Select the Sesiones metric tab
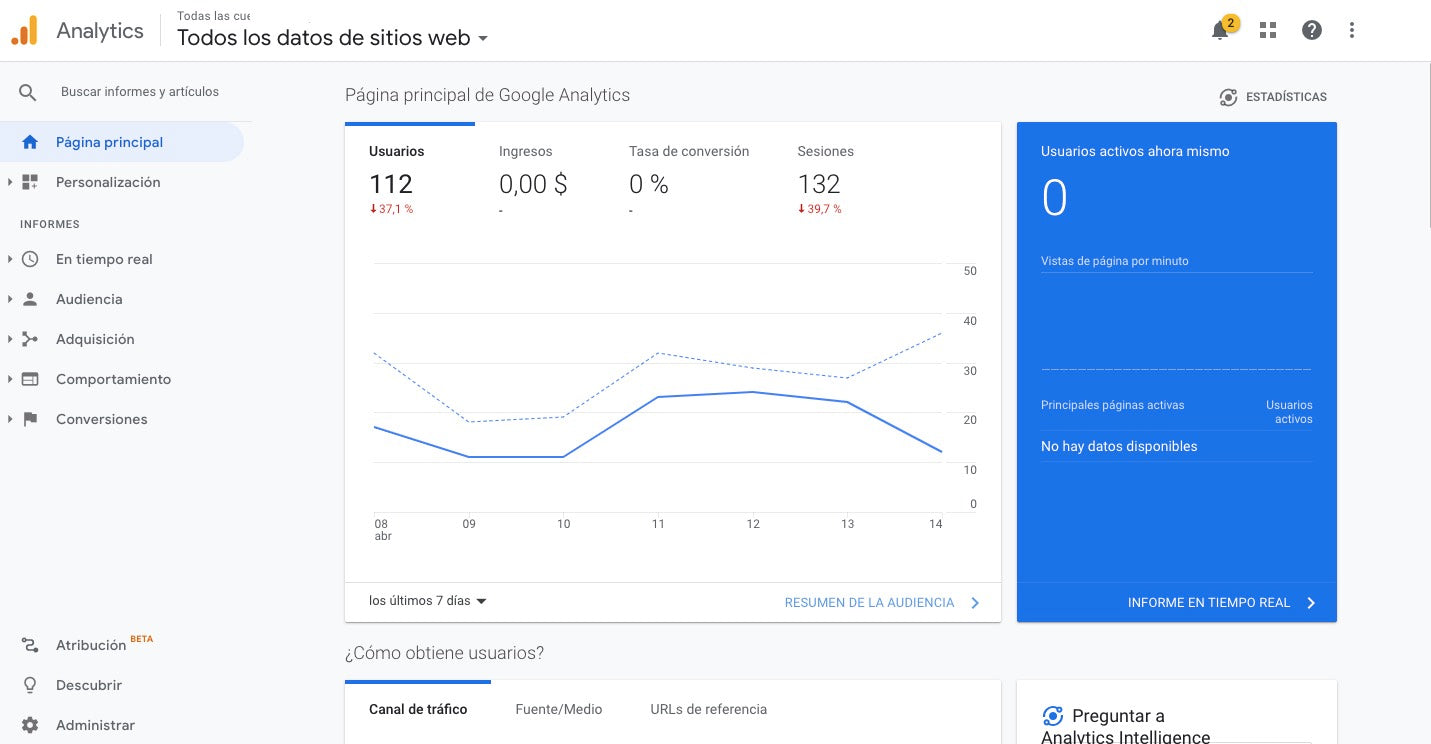The width and height of the screenshot is (1431, 744). pos(826,180)
